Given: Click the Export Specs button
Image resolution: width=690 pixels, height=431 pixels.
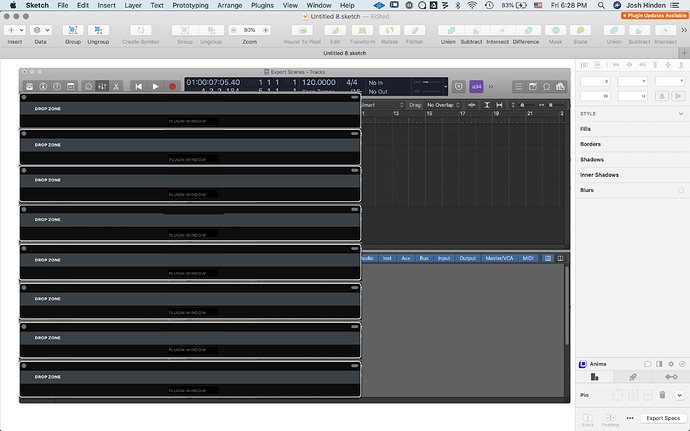Looking at the screenshot, I should pyautogui.click(x=663, y=418).
